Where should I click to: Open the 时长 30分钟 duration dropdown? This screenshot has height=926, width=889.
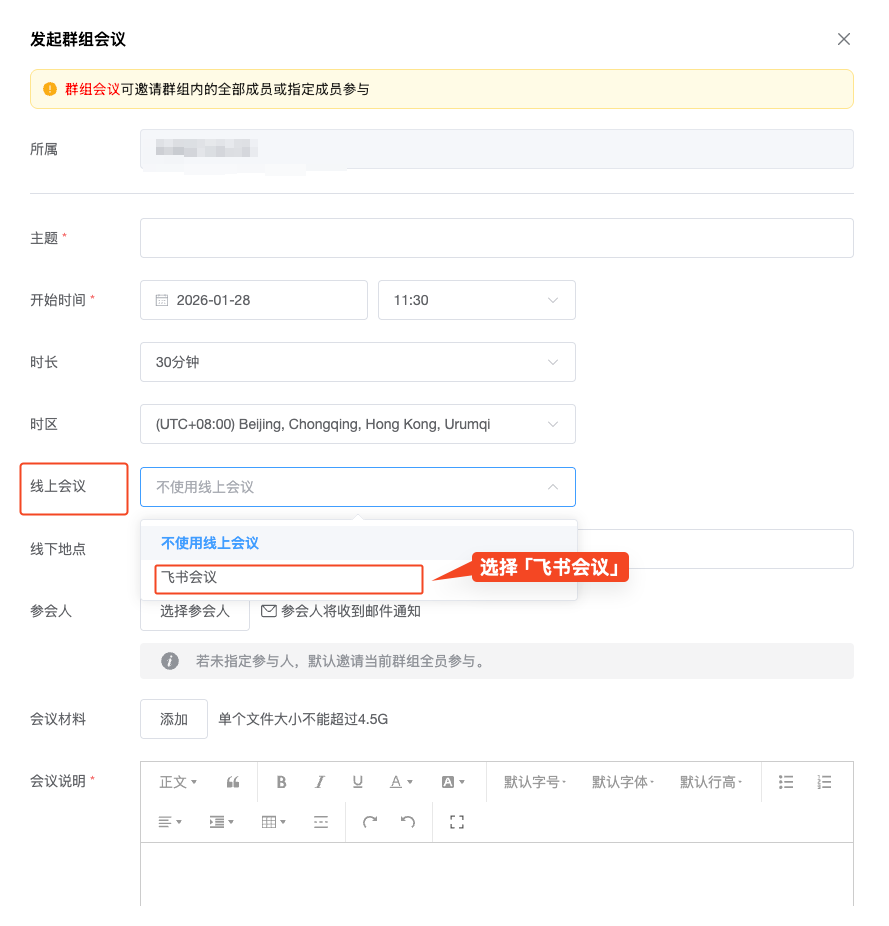click(x=357, y=362)
